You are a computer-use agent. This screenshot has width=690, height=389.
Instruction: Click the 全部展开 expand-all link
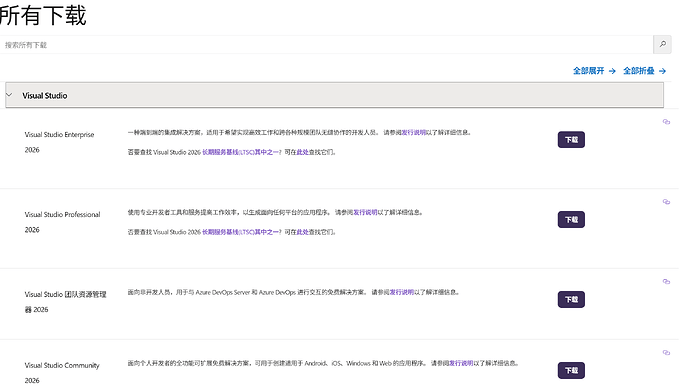594,71
